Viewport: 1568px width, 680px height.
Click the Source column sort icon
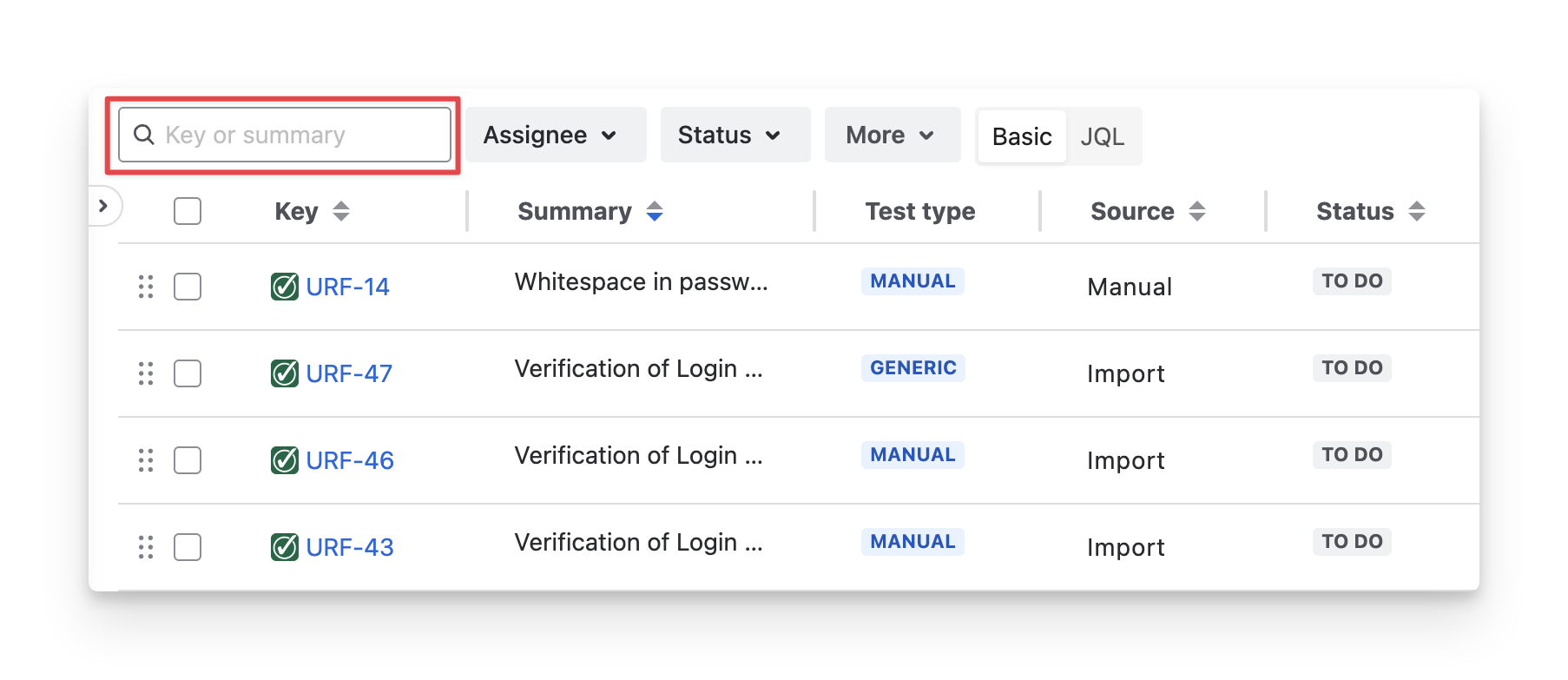[1197, 211]
